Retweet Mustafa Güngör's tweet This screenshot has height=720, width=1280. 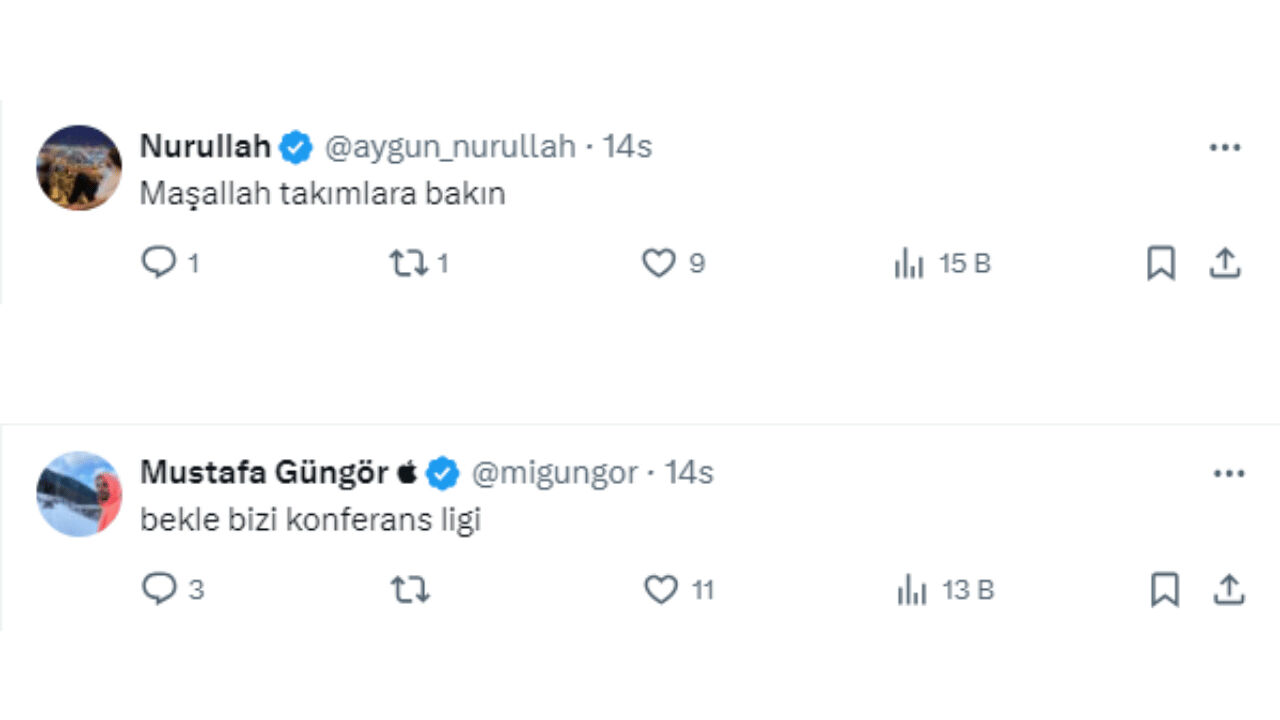[409, 590]
